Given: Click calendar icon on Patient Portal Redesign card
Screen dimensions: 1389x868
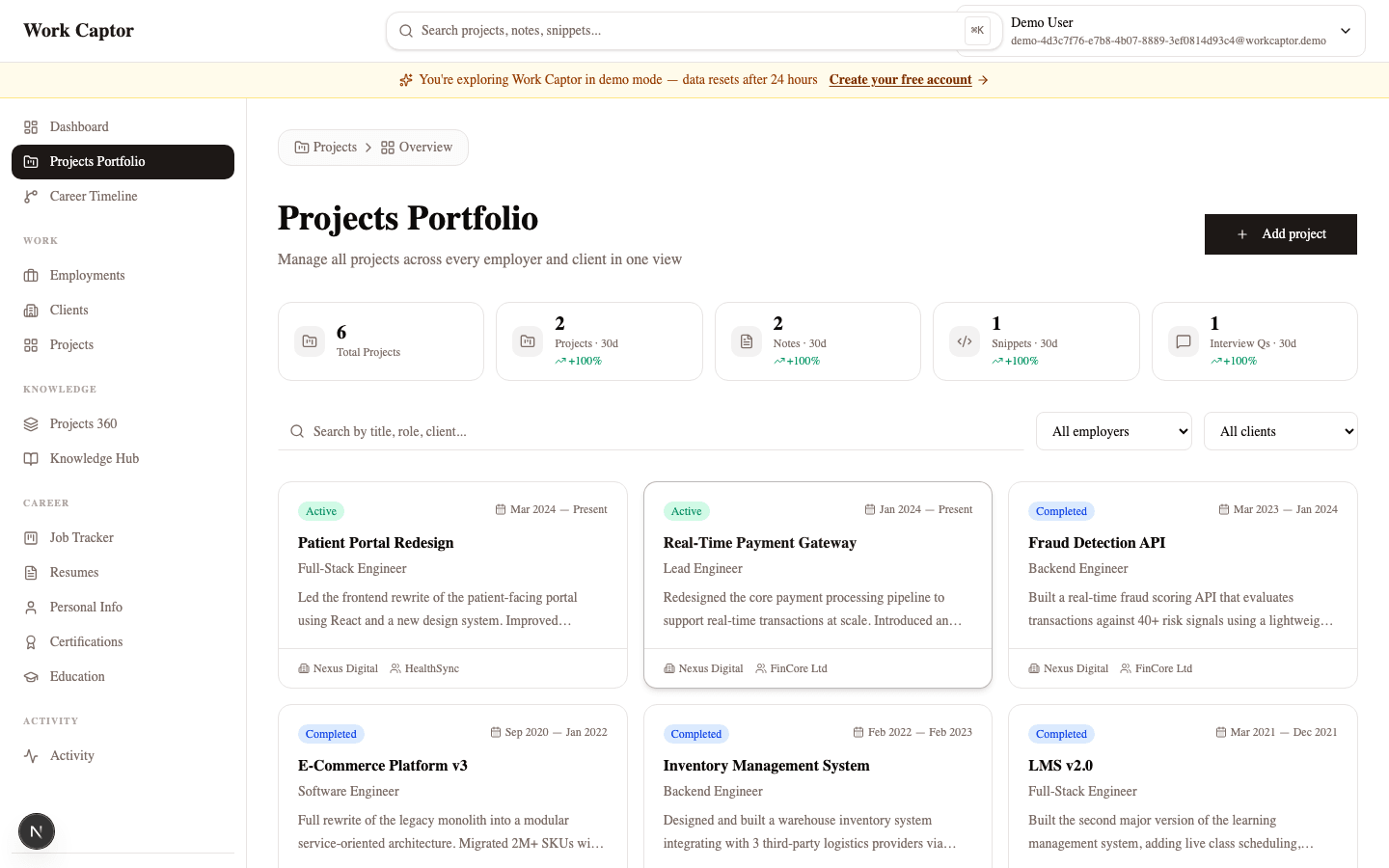Looking at the screenshot, I should point(501,509).
